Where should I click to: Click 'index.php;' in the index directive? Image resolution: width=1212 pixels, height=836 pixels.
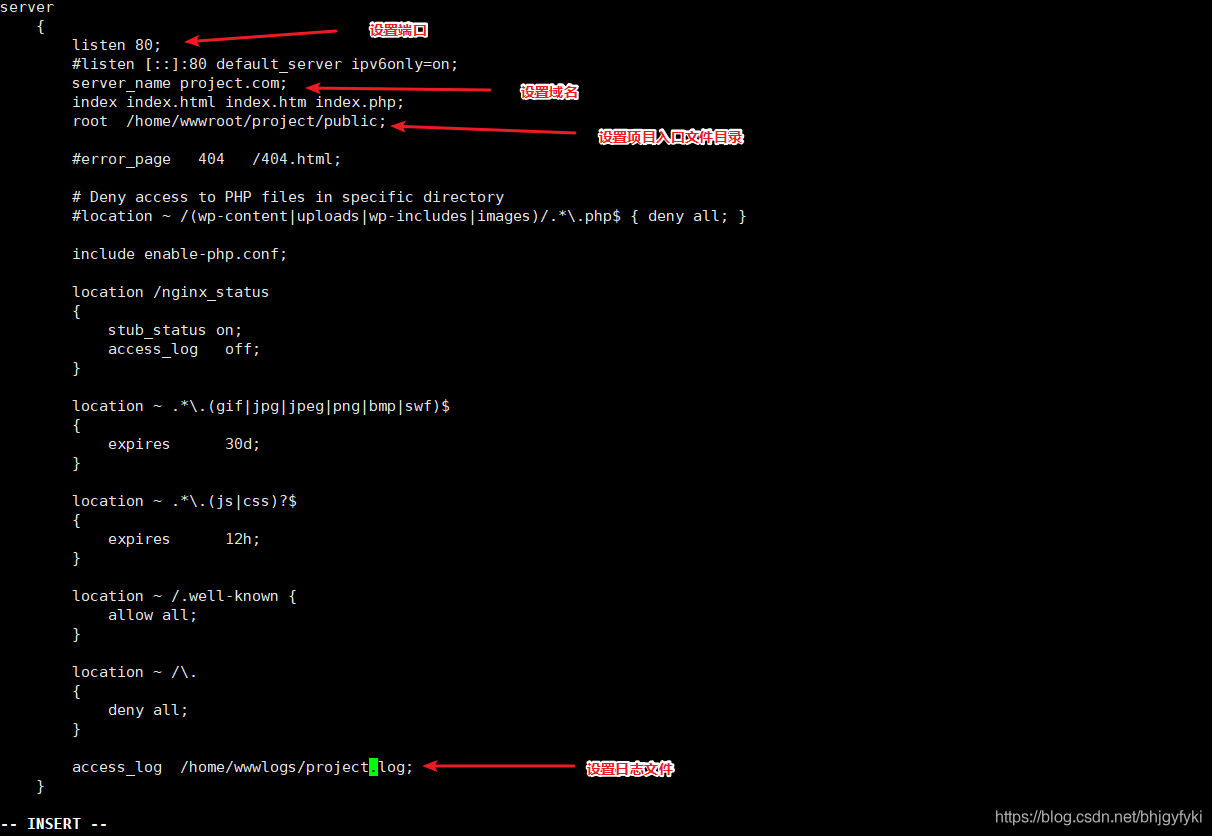pyautogui.click(x=360, y=102)
